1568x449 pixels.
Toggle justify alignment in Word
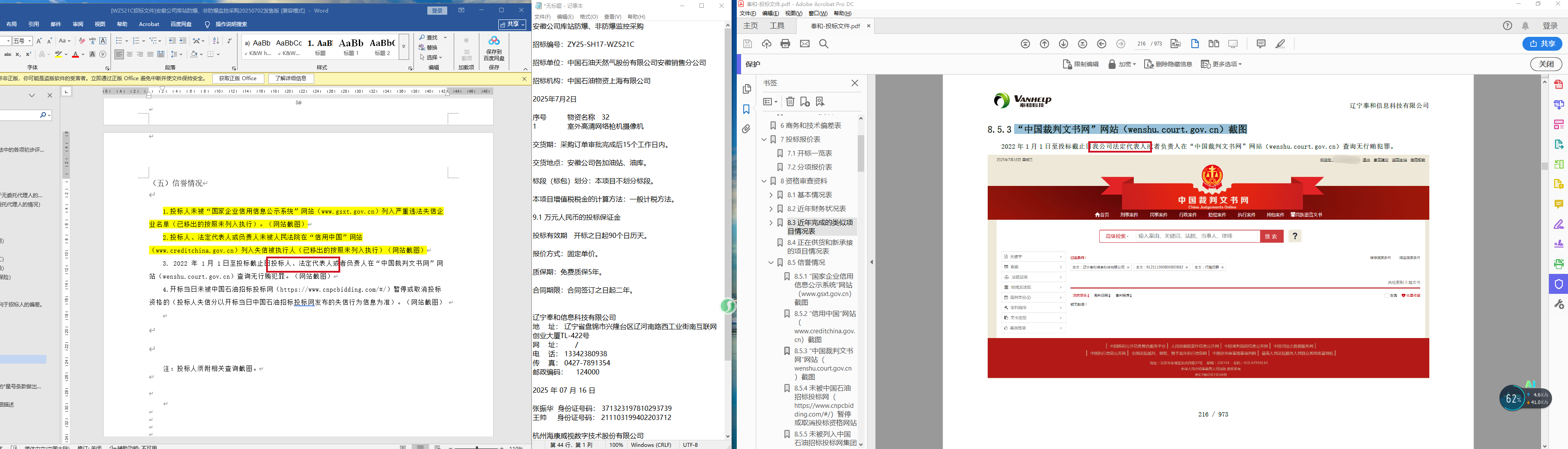(150, 54)
